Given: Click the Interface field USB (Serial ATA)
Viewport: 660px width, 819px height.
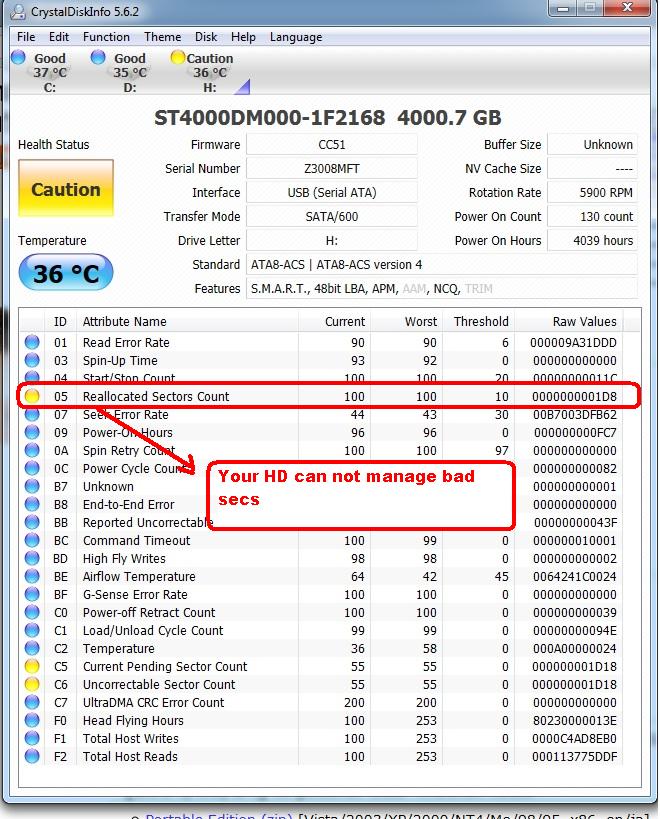Looking at the screenshot, I should tap(332, 193).
